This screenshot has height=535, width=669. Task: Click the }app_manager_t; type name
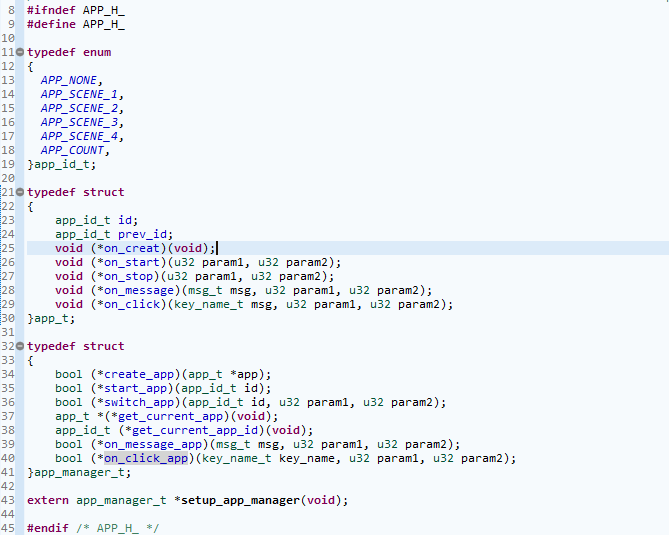[x=79, y=472]
